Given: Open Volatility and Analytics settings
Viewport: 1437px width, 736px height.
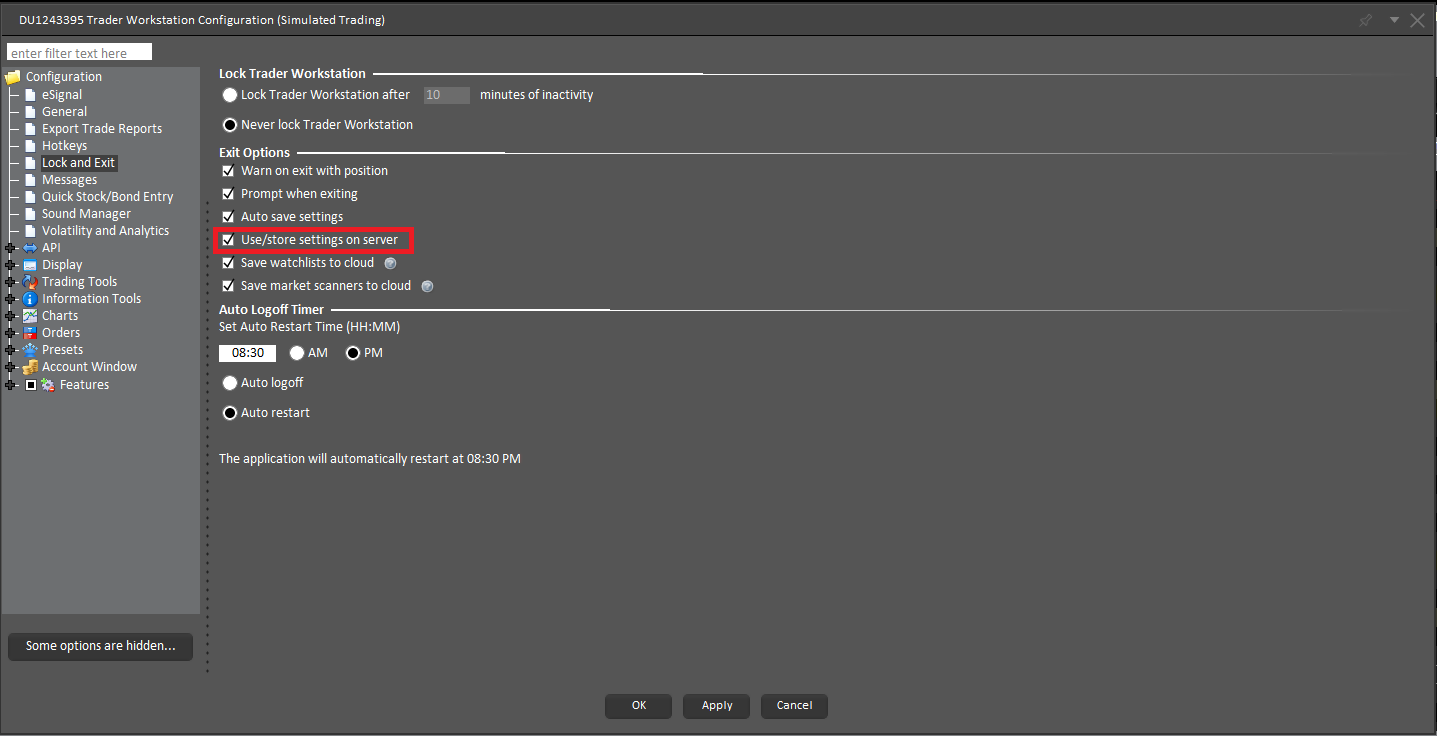Looking at the screenshot, I should pyautogui.click(x=105, y=231).
